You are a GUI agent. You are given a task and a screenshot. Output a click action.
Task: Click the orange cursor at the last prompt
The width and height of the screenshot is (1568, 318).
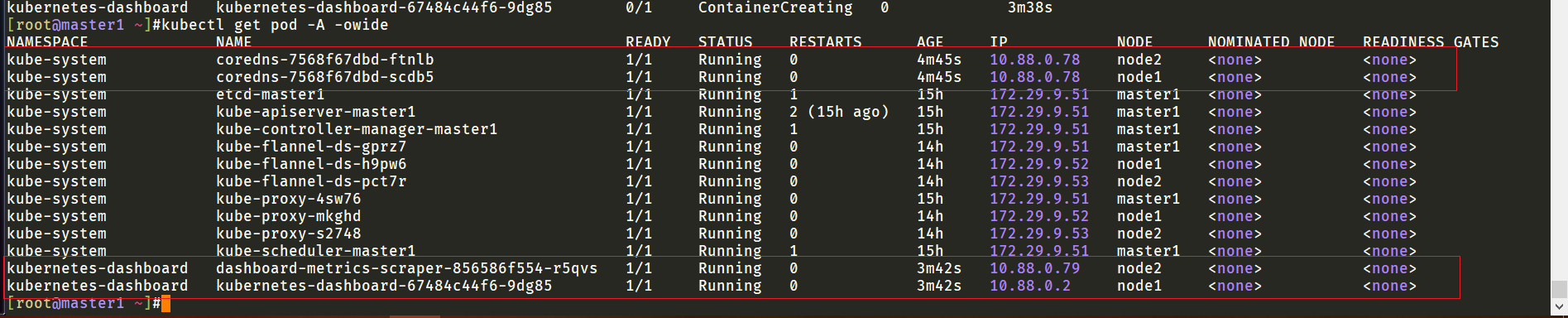pyautogui.click(x=165, y=304)
